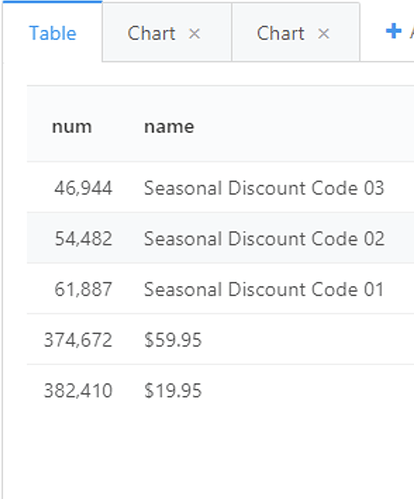414x499 pixels.
Task: Click the $19.95 name cell
Action: [173, 391]
